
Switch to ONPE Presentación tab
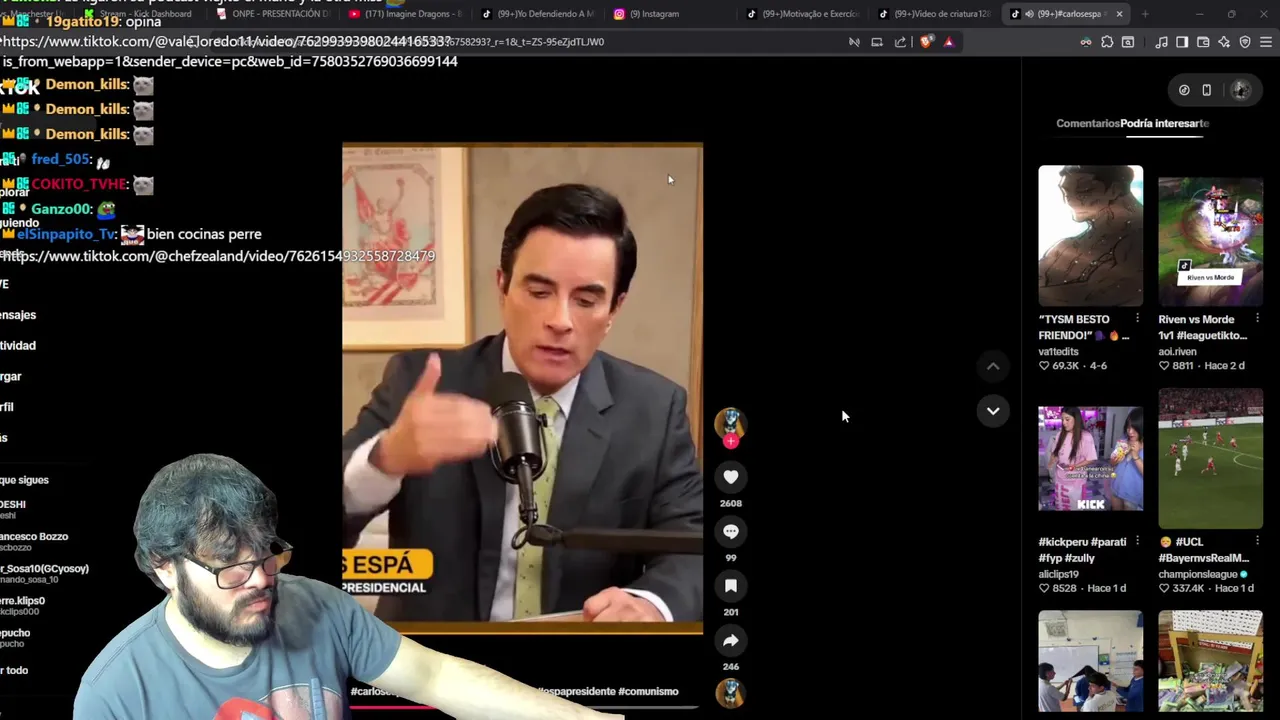[x=273, y=14]
